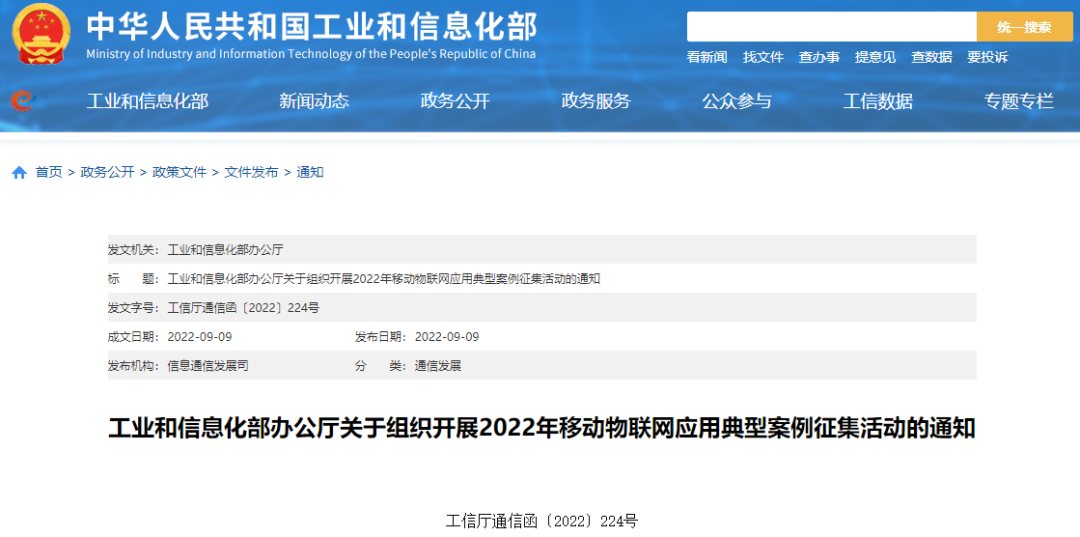Select the 提意见 link
The image size is (1080, 537).
[875, 58]
